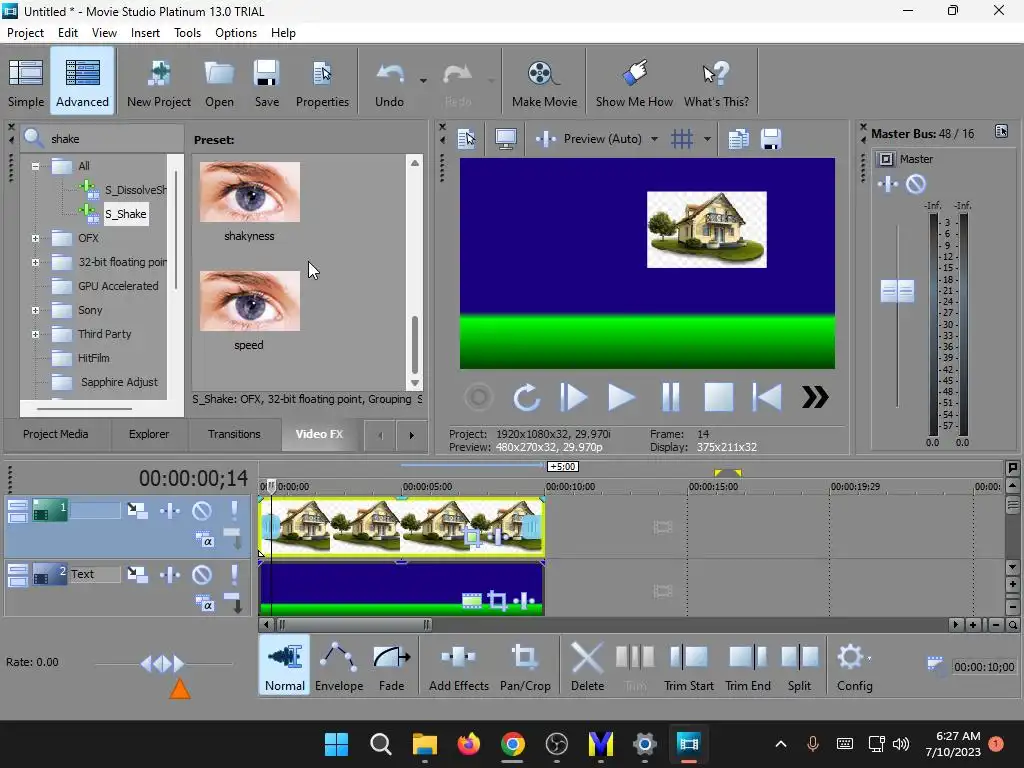Adjust the Master volume fader
The width and height of the screenshot is (1024, 768).
coord(897,291)
